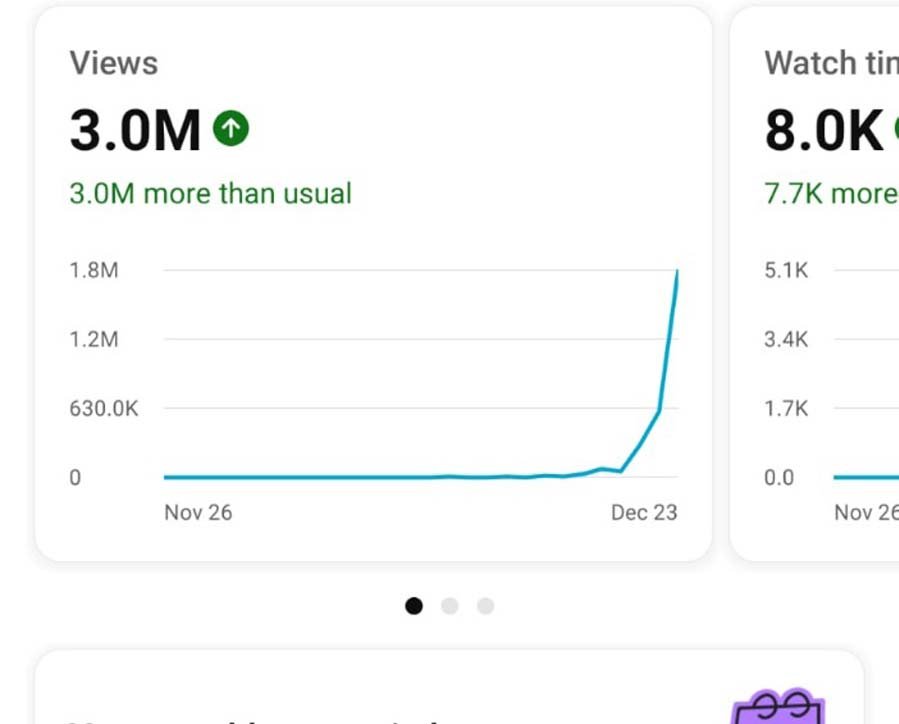Image resolution: width=899 pixels, height=724 pixels.
Task: Jump to the third pagination dot
Action: pyautogui.click(x=485, y=606)
